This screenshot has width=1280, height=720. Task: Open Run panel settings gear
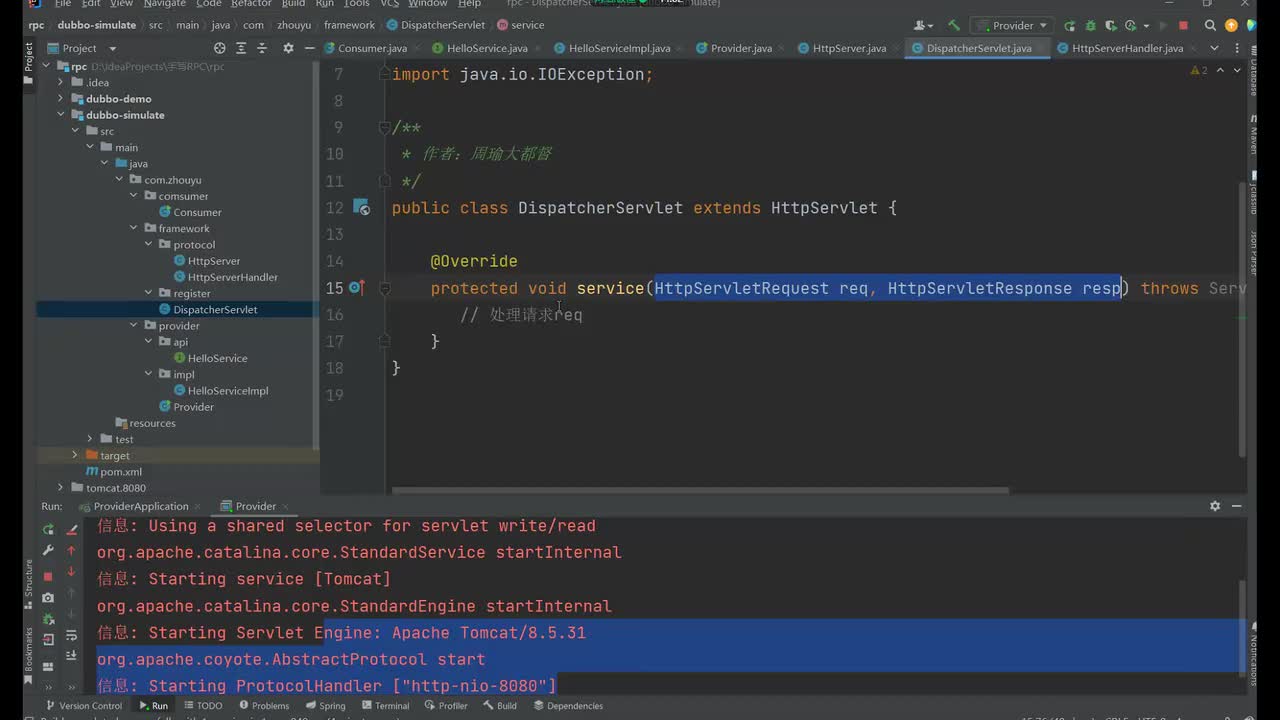(1215, 506)
